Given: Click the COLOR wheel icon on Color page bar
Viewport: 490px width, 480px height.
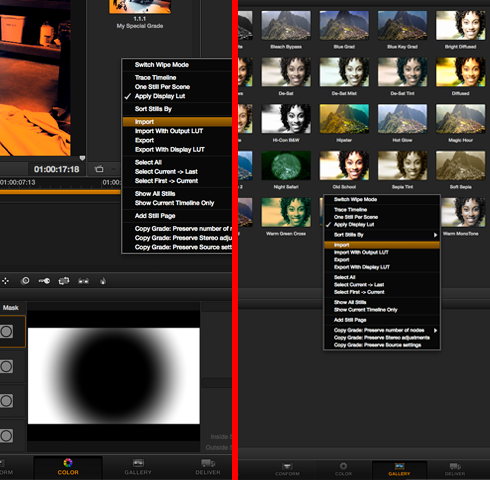Looking at the screenshot, I should coord(68,462).
